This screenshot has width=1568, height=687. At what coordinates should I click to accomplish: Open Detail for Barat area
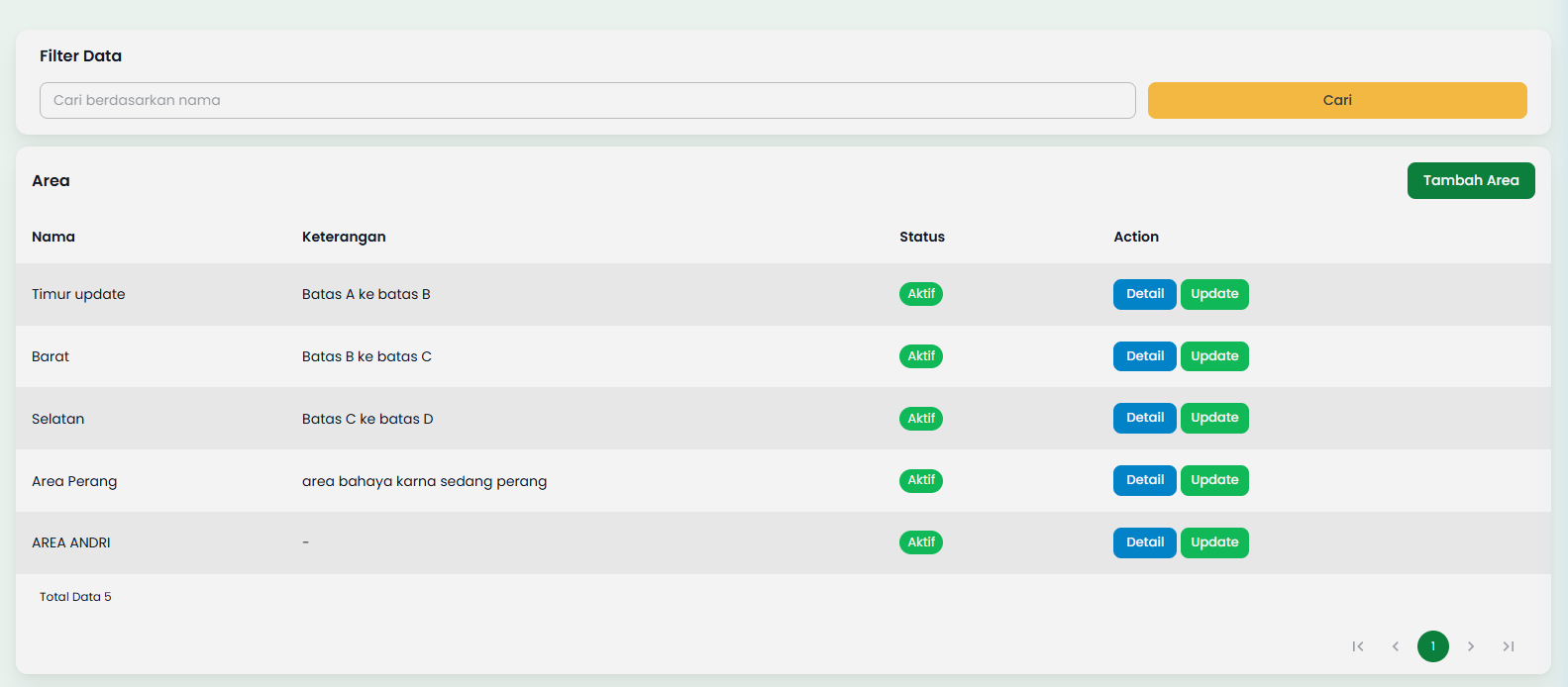click(x=1145, y=356)
